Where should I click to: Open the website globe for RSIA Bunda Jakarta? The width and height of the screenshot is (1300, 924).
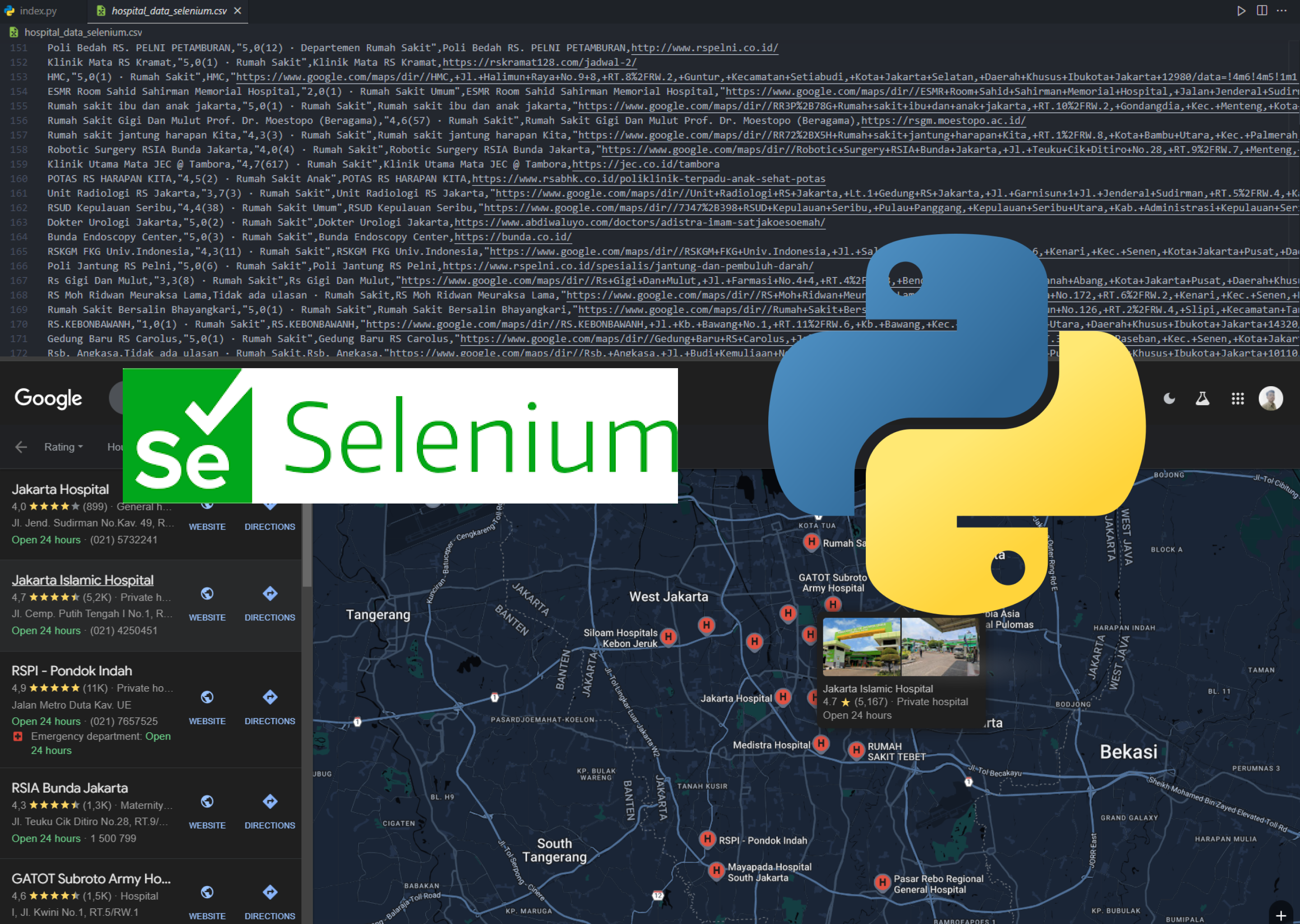point(207,802)
